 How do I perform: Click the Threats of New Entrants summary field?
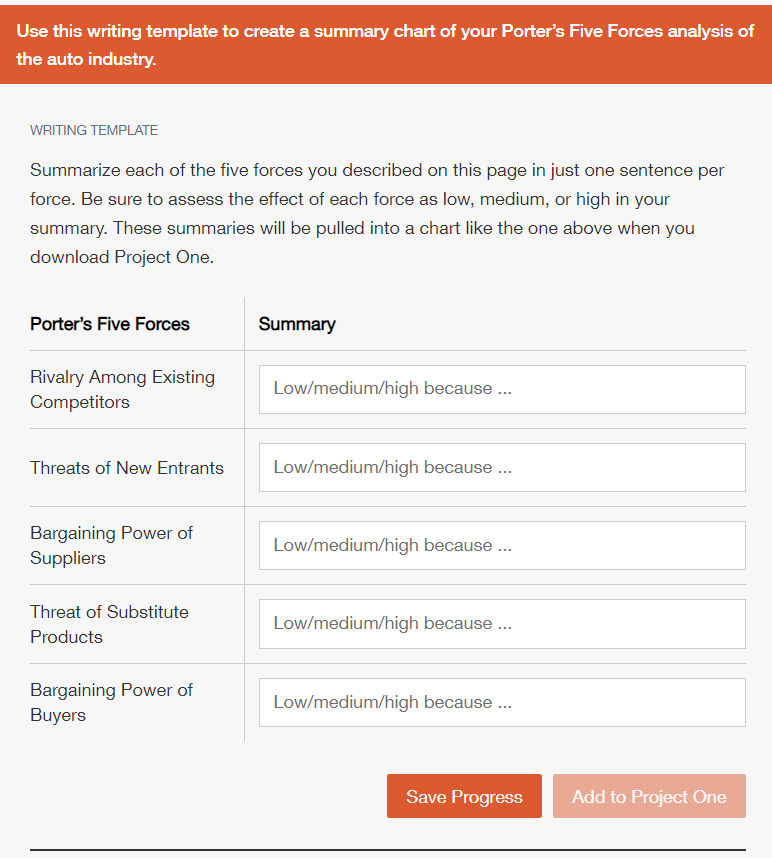point(501,467)
